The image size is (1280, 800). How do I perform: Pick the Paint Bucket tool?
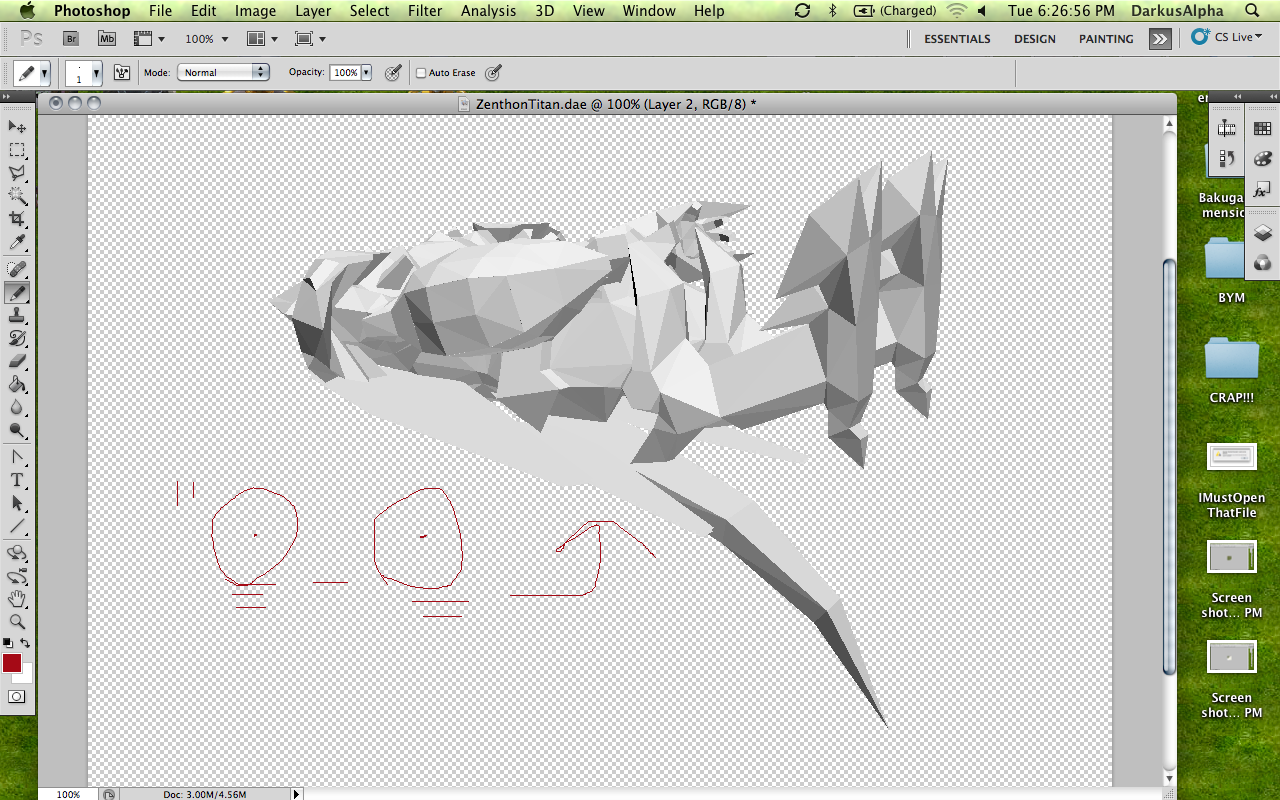(x=17, y=385)
